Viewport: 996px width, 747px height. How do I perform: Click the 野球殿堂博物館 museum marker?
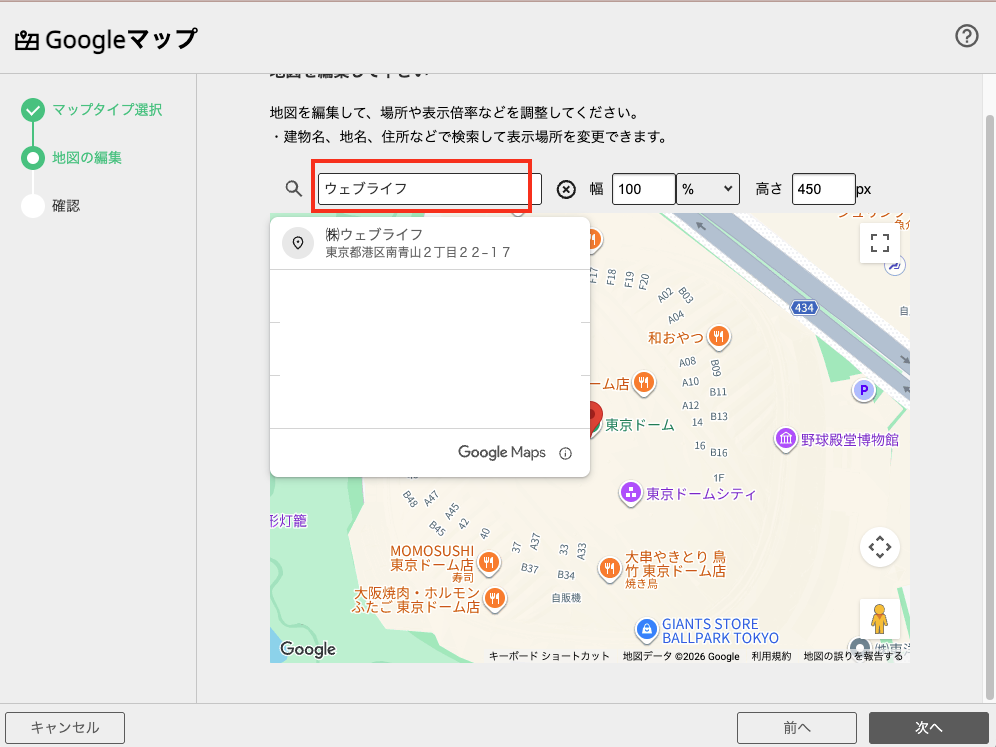click(786, 440)
